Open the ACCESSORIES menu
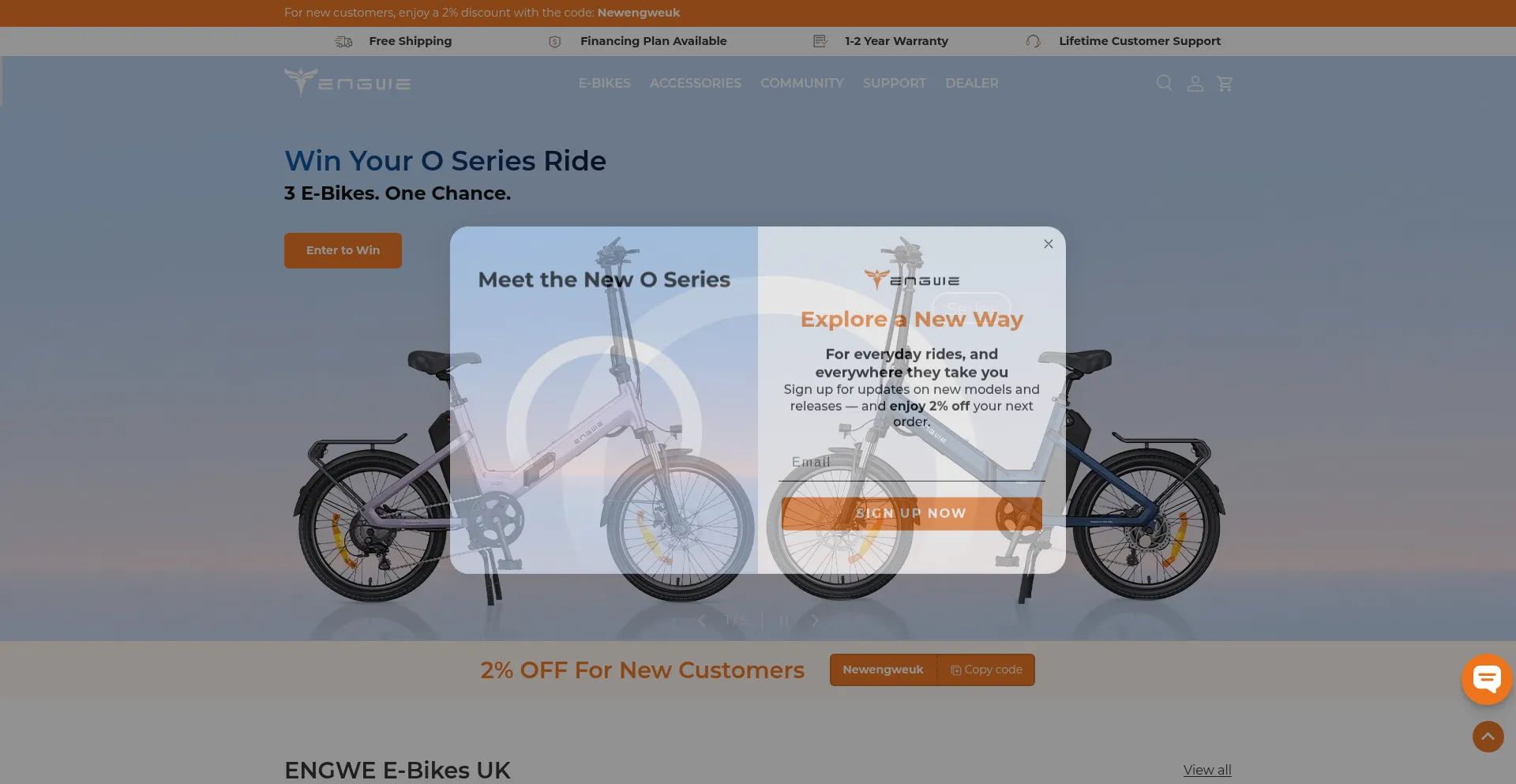 coord(695,83)
